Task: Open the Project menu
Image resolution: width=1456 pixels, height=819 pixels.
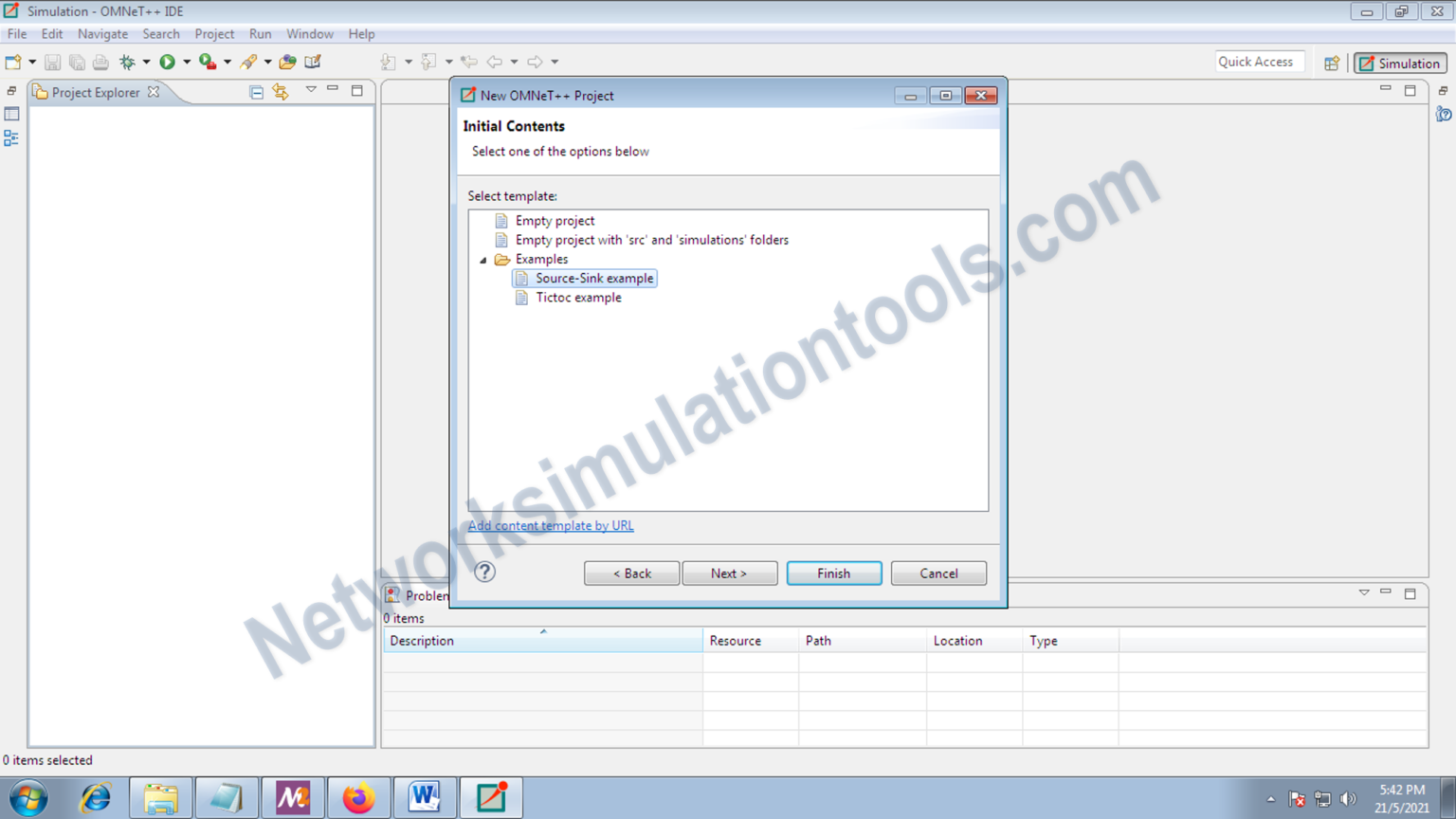Action: click(x=213, y=33)
